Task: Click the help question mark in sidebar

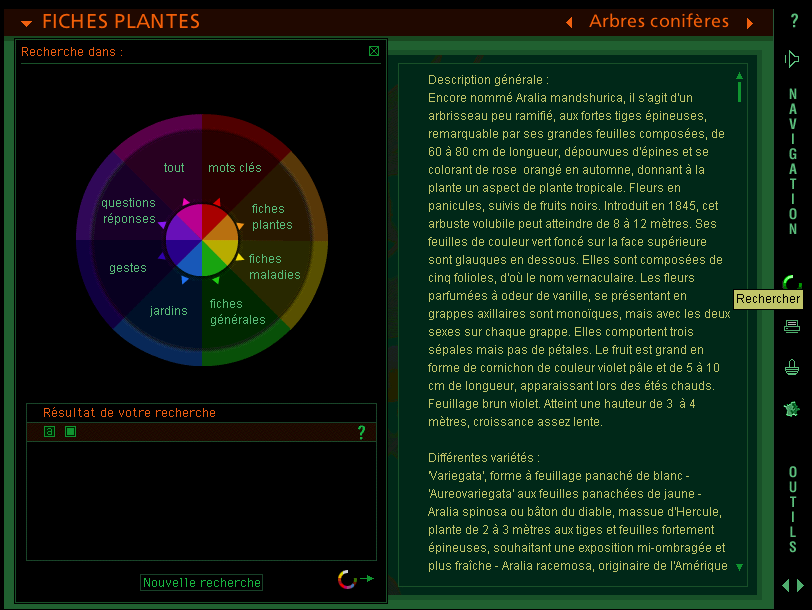Action: [x=794, y=21]
